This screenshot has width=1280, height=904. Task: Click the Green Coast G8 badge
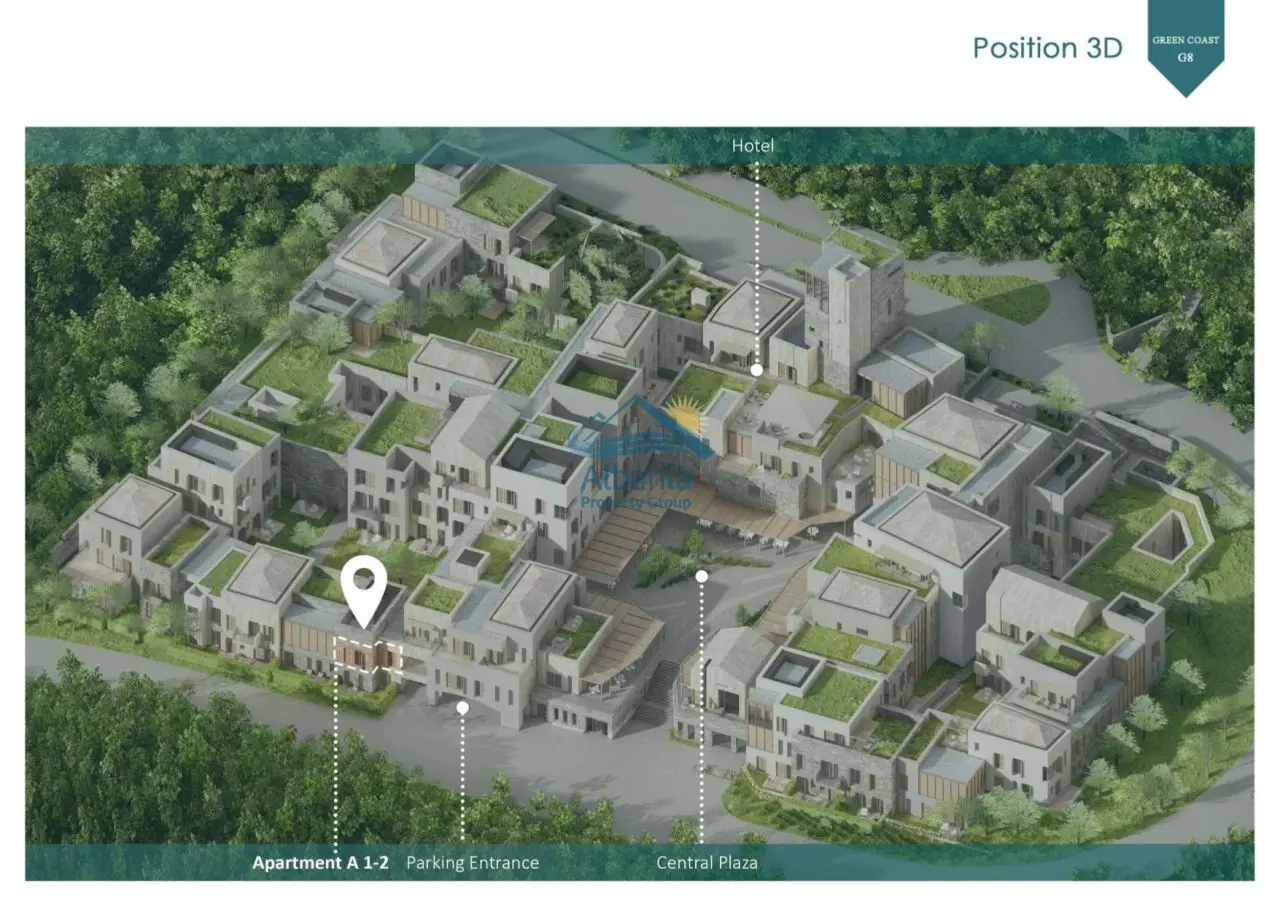[1186, 47]
